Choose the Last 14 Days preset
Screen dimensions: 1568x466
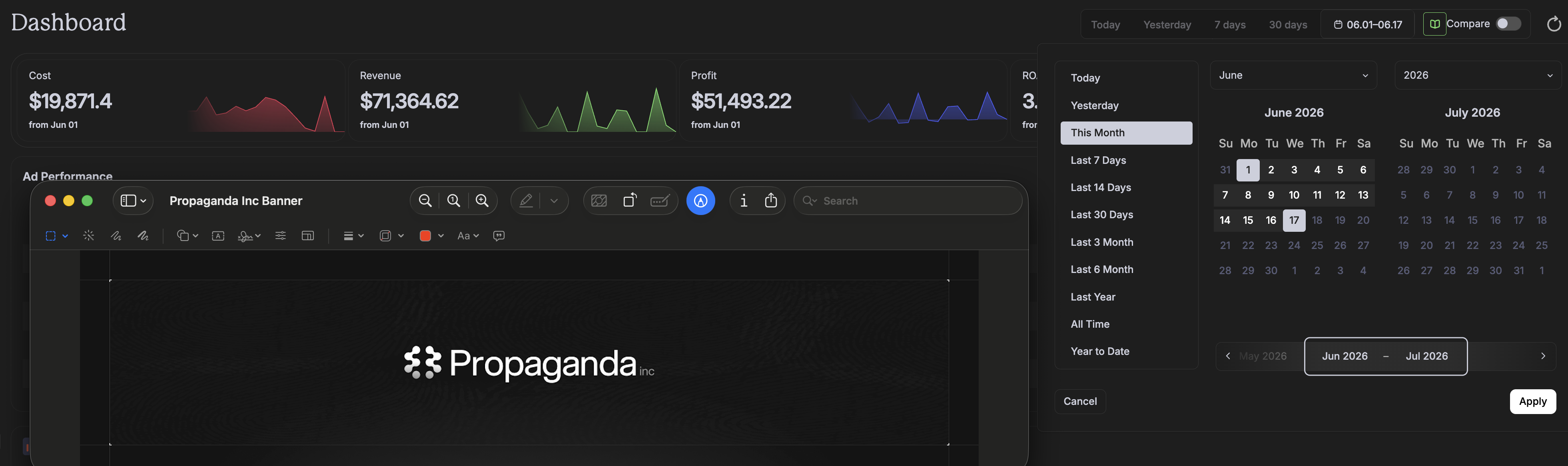click(1125, 187)
